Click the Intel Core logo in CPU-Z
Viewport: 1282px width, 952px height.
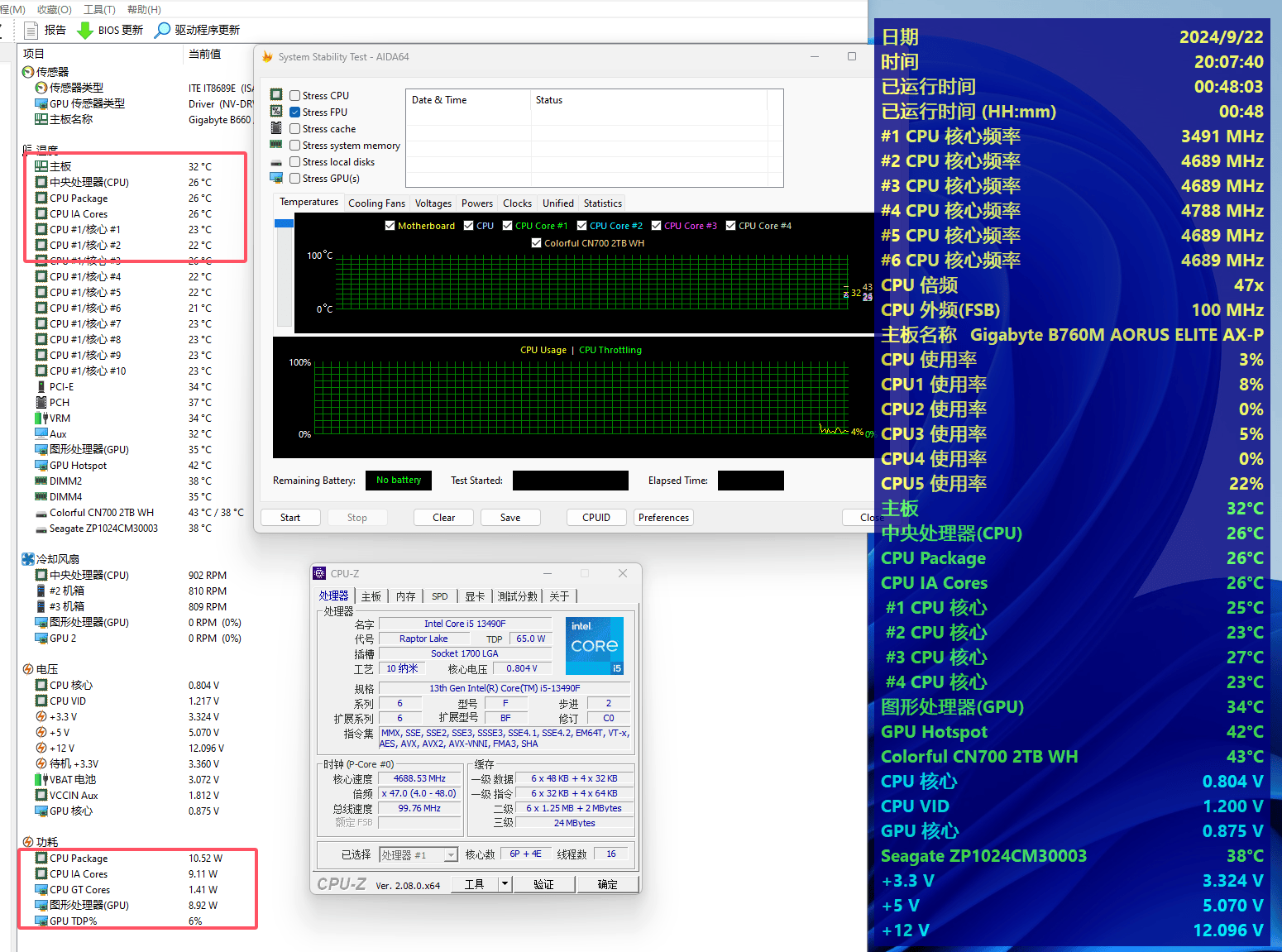(x=594, y=645)
